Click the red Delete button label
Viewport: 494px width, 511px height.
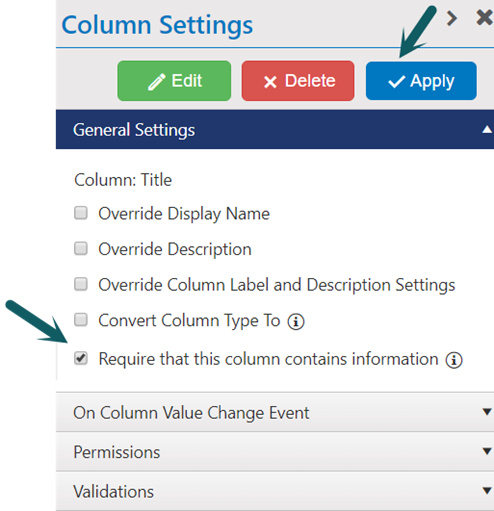click(x=310, y=81)
